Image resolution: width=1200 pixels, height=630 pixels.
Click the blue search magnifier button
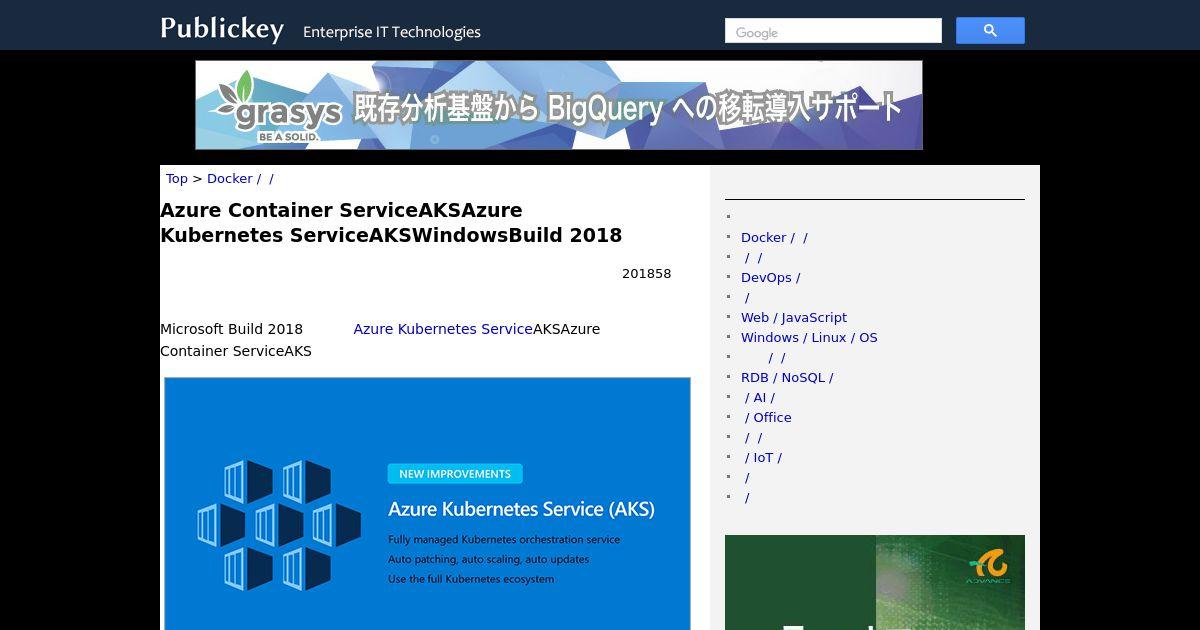click(x=990, y=31)
